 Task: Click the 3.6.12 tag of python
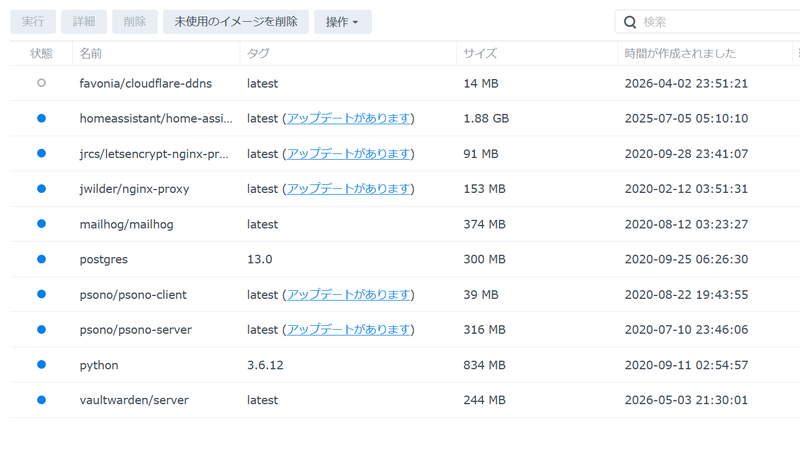(265, 365)
